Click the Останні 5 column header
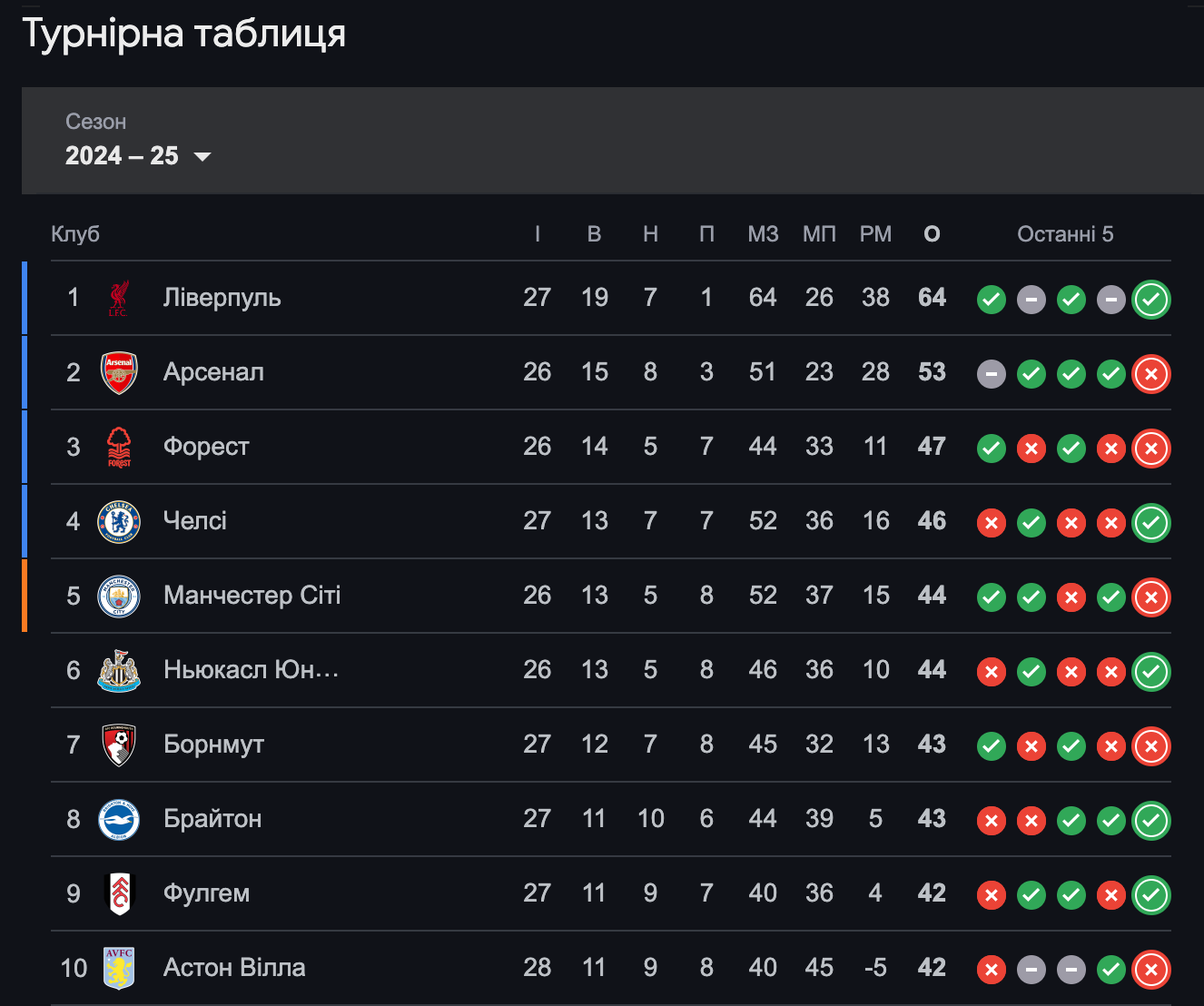The height and width of the screenshot is (1006, 1204). pyautogui.click(x=1065, y=234)
